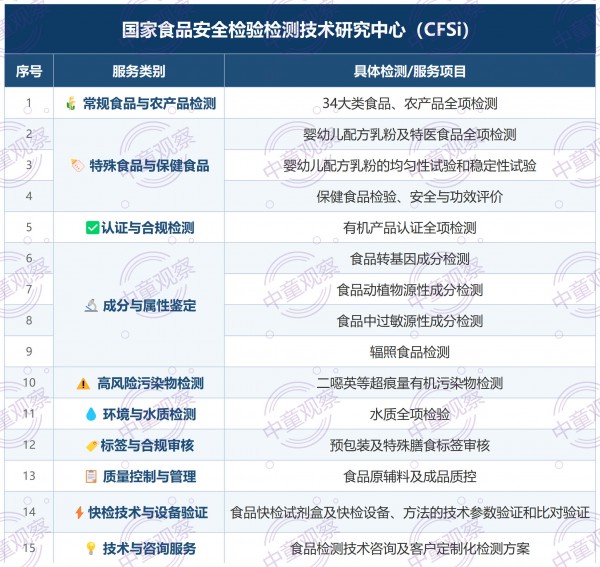Image resolution: width=600 pixels, height=567 pixels.
Task: Click the corn icon beside 常规食品与农产品检测
Action: pos(71,103)
